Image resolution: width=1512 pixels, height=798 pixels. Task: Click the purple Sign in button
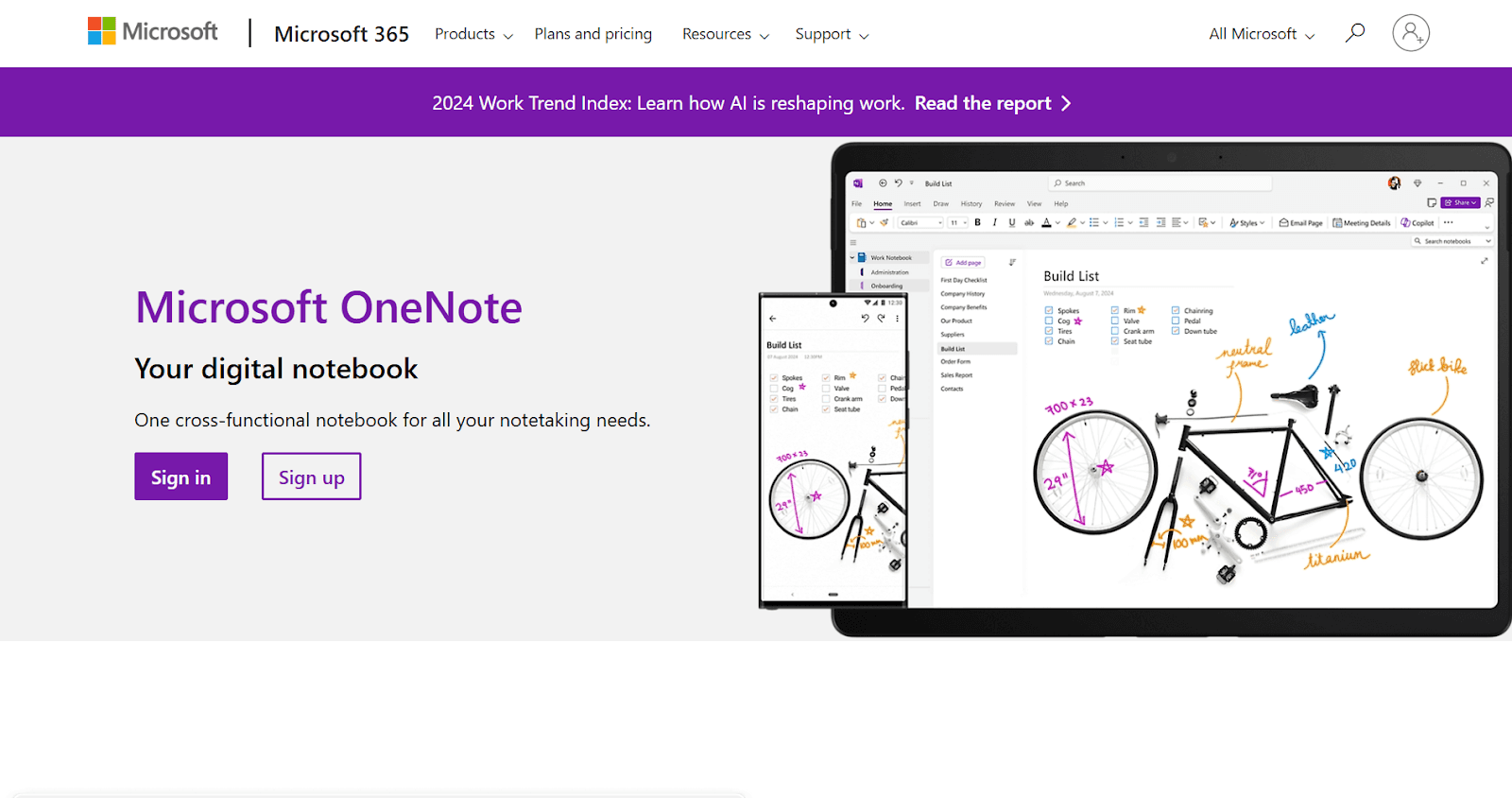pos(181,477)
